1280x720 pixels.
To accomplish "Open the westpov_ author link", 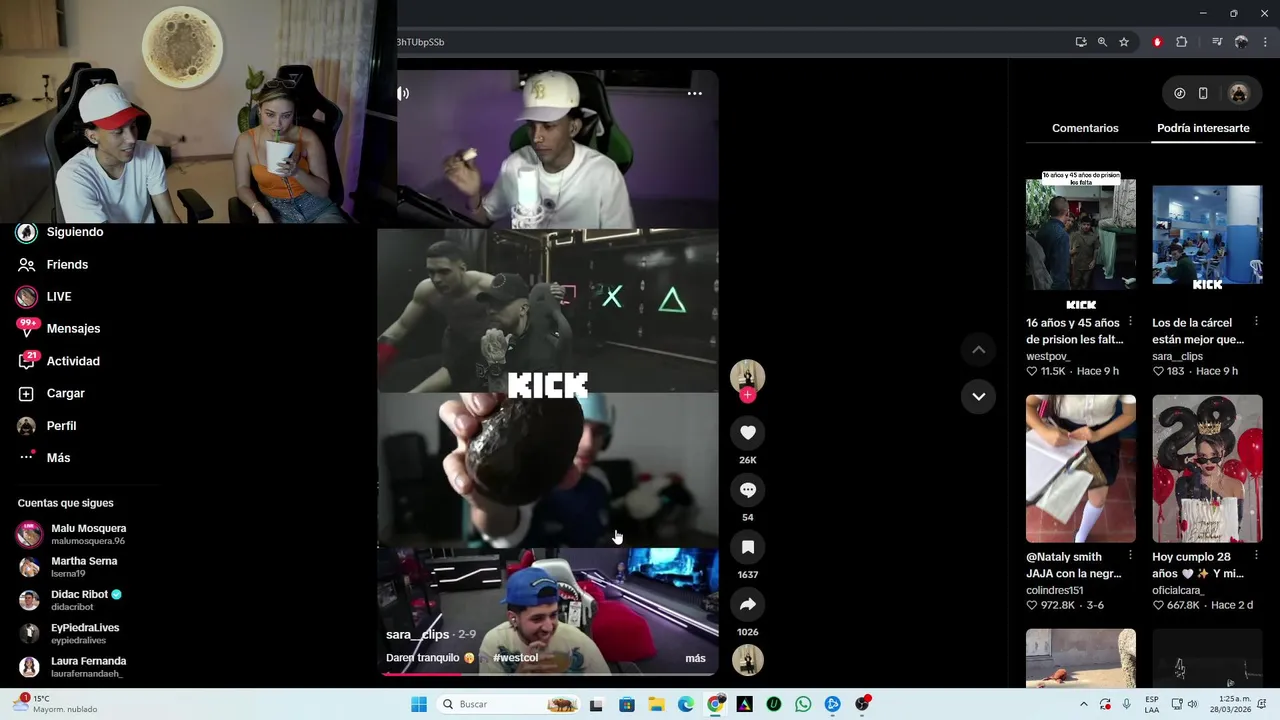I will [x=1048, y=356].
